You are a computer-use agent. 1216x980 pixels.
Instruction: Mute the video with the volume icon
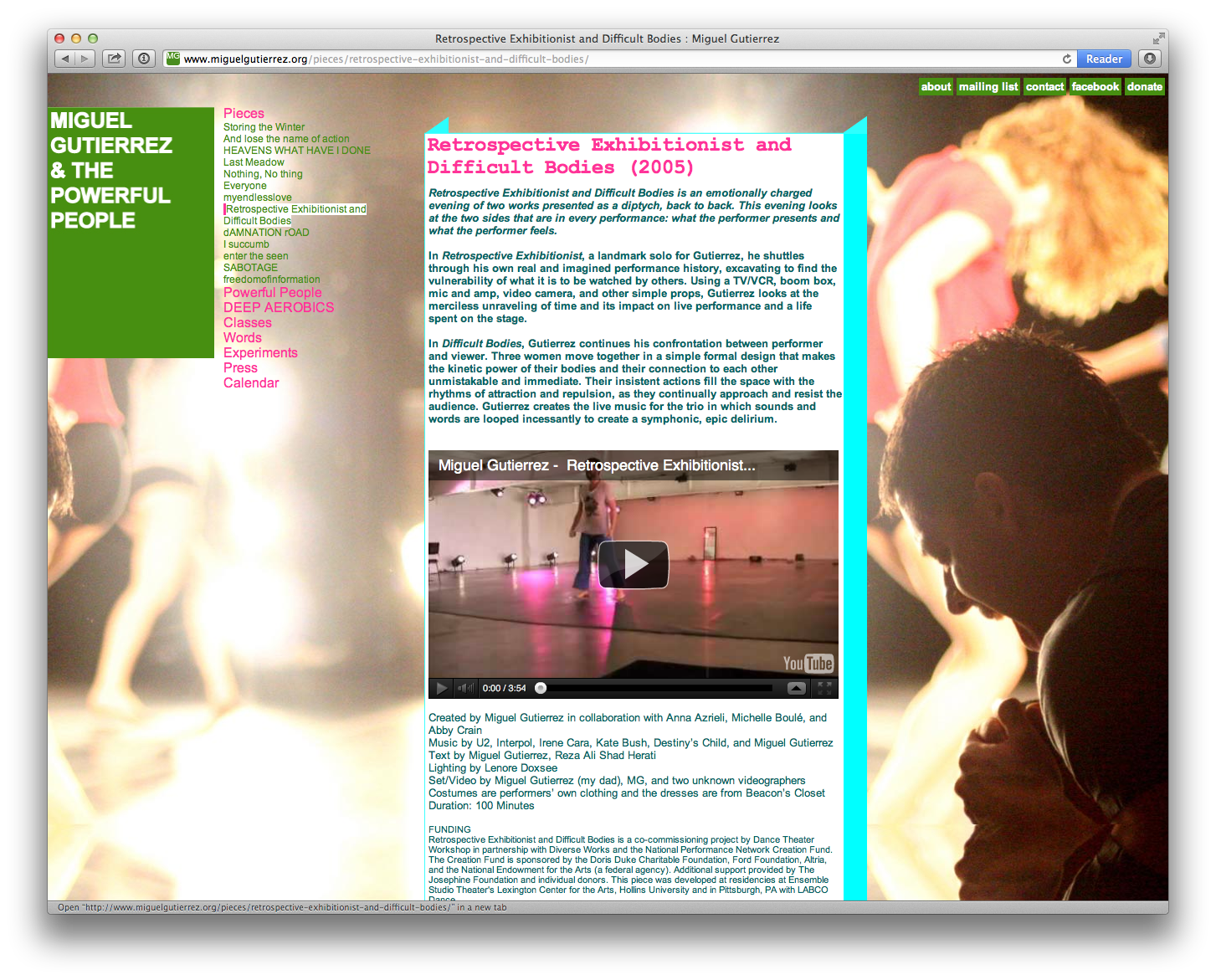[x=465, y=688]
